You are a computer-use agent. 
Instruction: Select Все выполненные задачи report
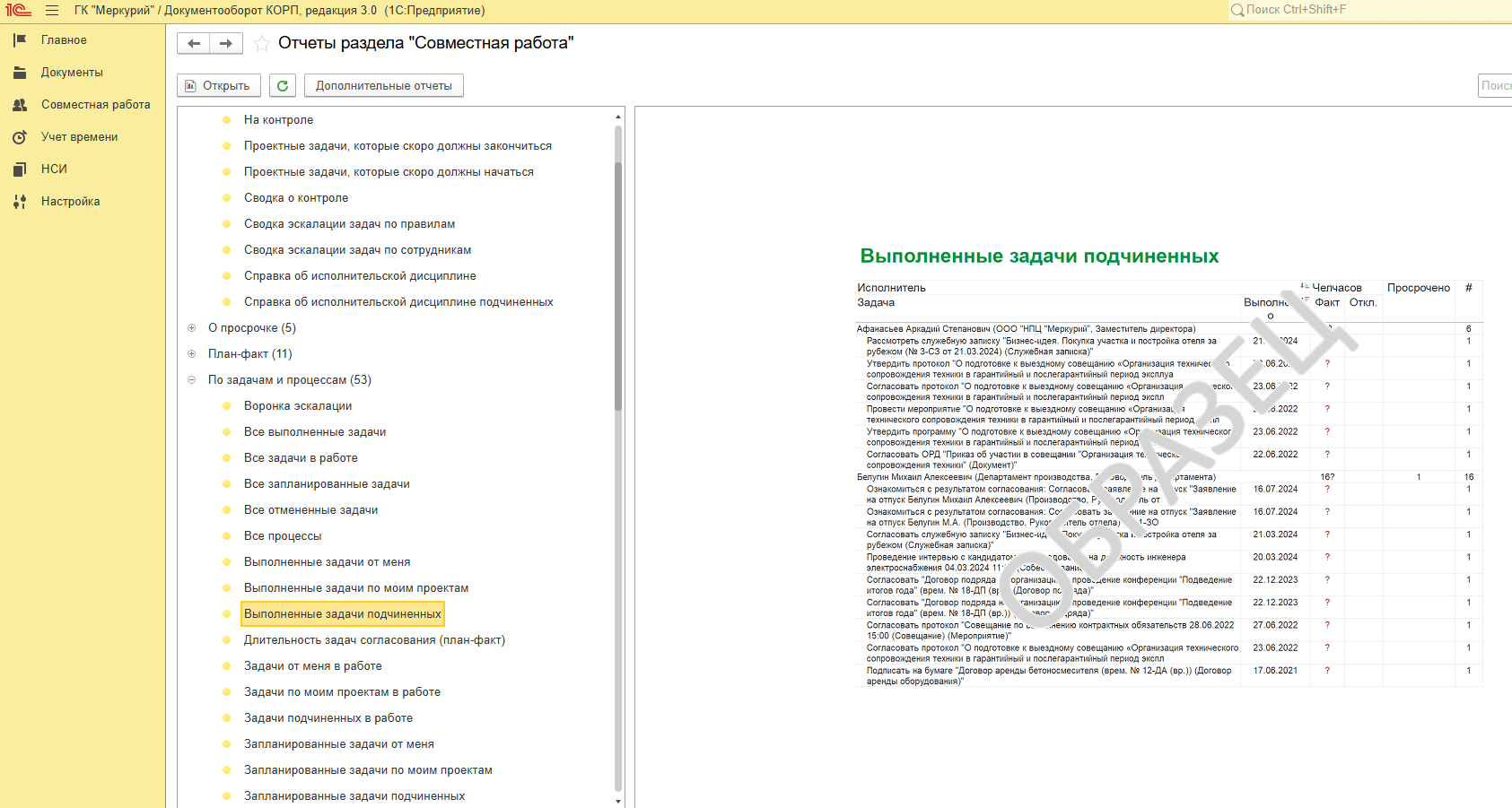point(315,432)
